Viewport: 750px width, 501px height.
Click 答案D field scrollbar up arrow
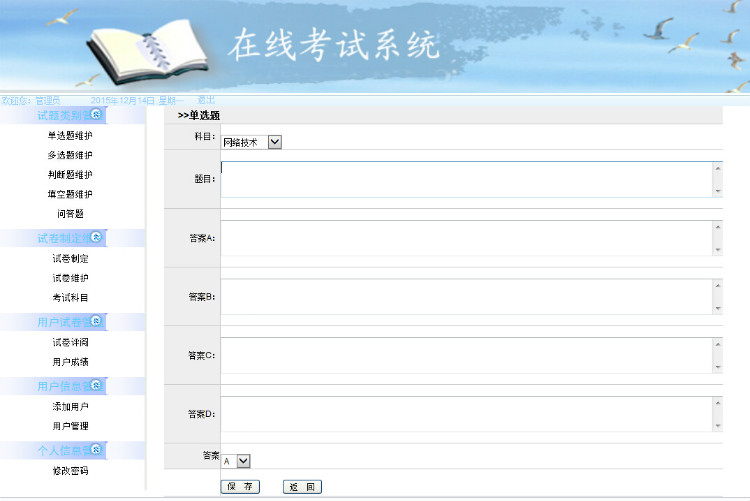(x=717, y=403)
